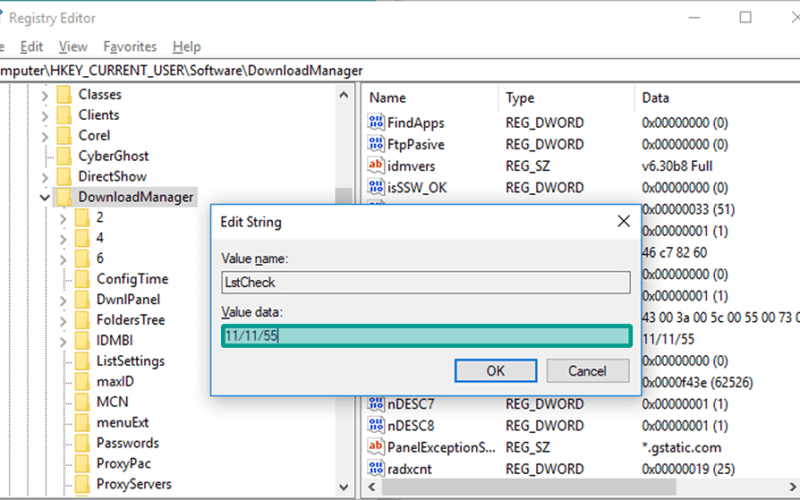Screen dimensions: 800x500
Task: Click the FtpPasive DWORD icon
Action: pos(376,144)
